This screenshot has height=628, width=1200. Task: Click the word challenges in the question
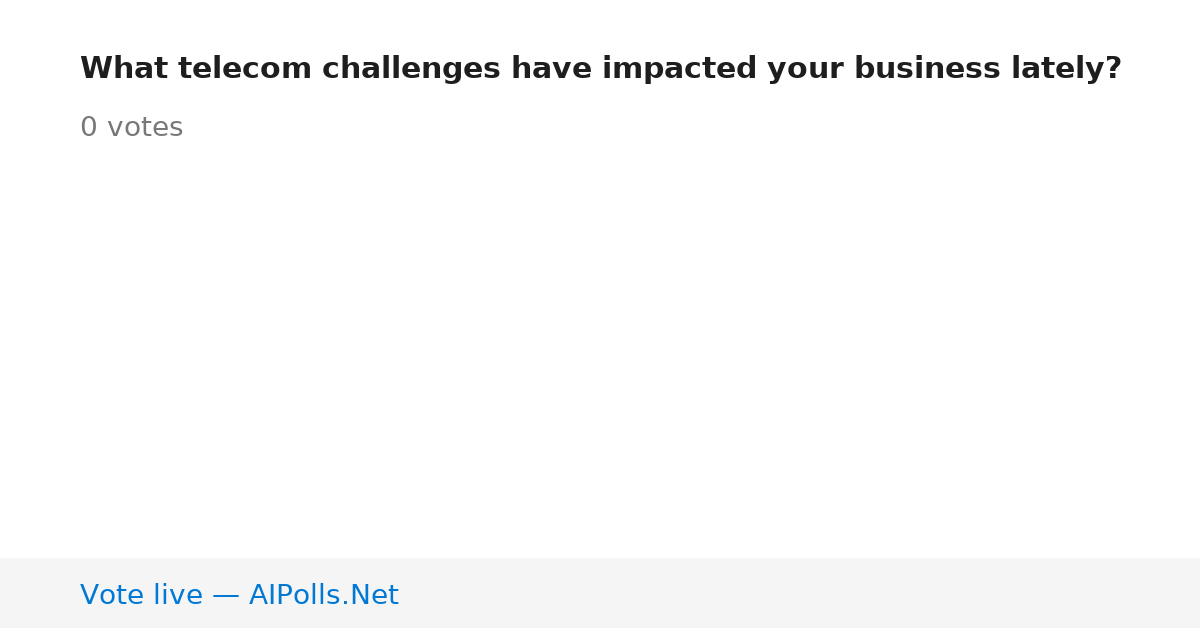tap(411, 69)
